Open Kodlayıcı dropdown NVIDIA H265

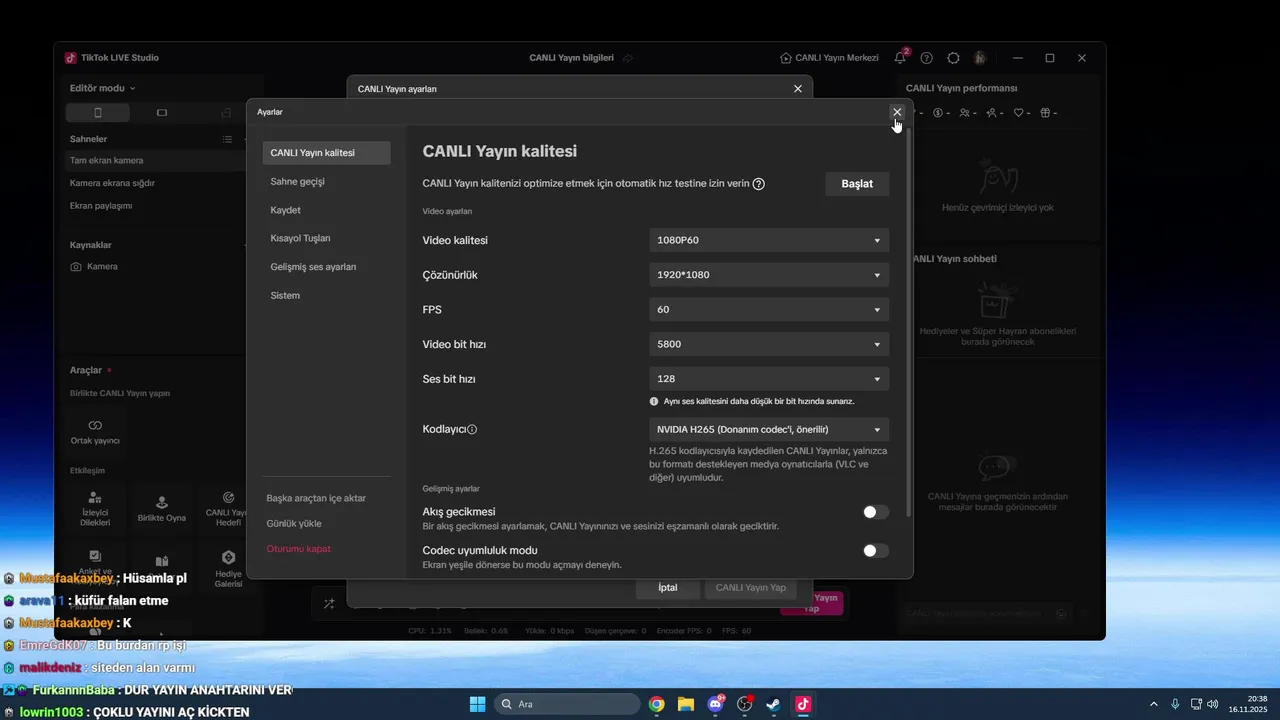[769, 429]
